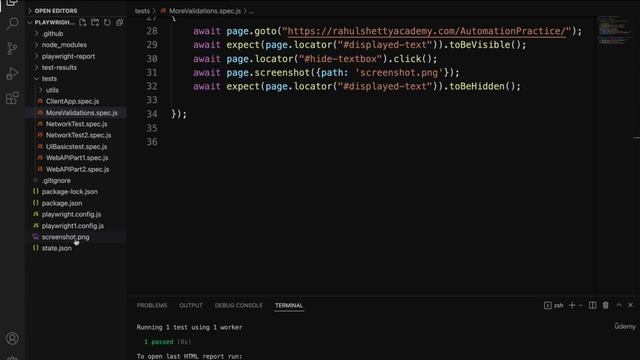Close the terminal panel
640x360 pixels.
[x=631, y=305]
